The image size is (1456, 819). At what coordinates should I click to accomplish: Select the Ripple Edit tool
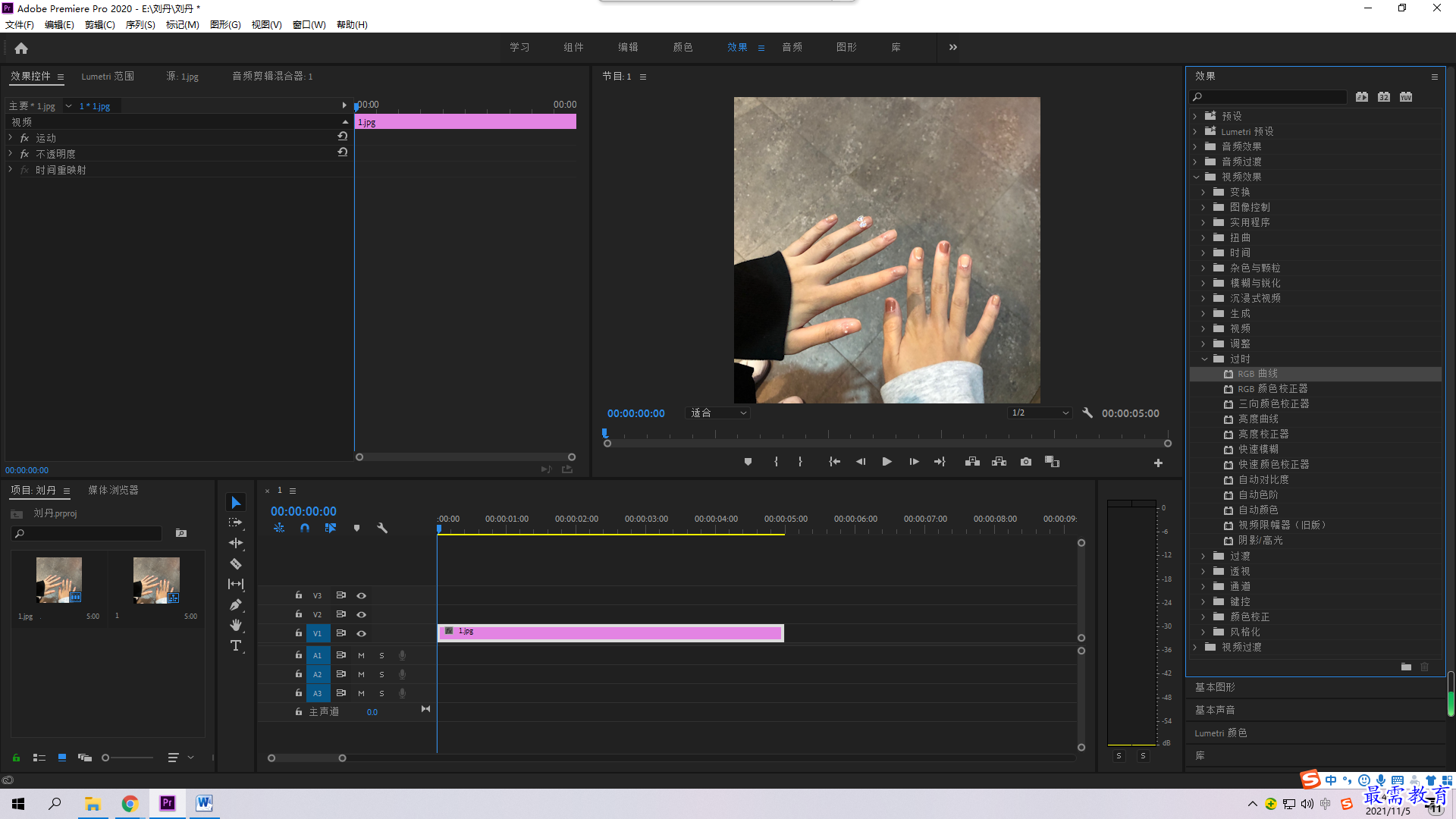click(x=236, y=543)
